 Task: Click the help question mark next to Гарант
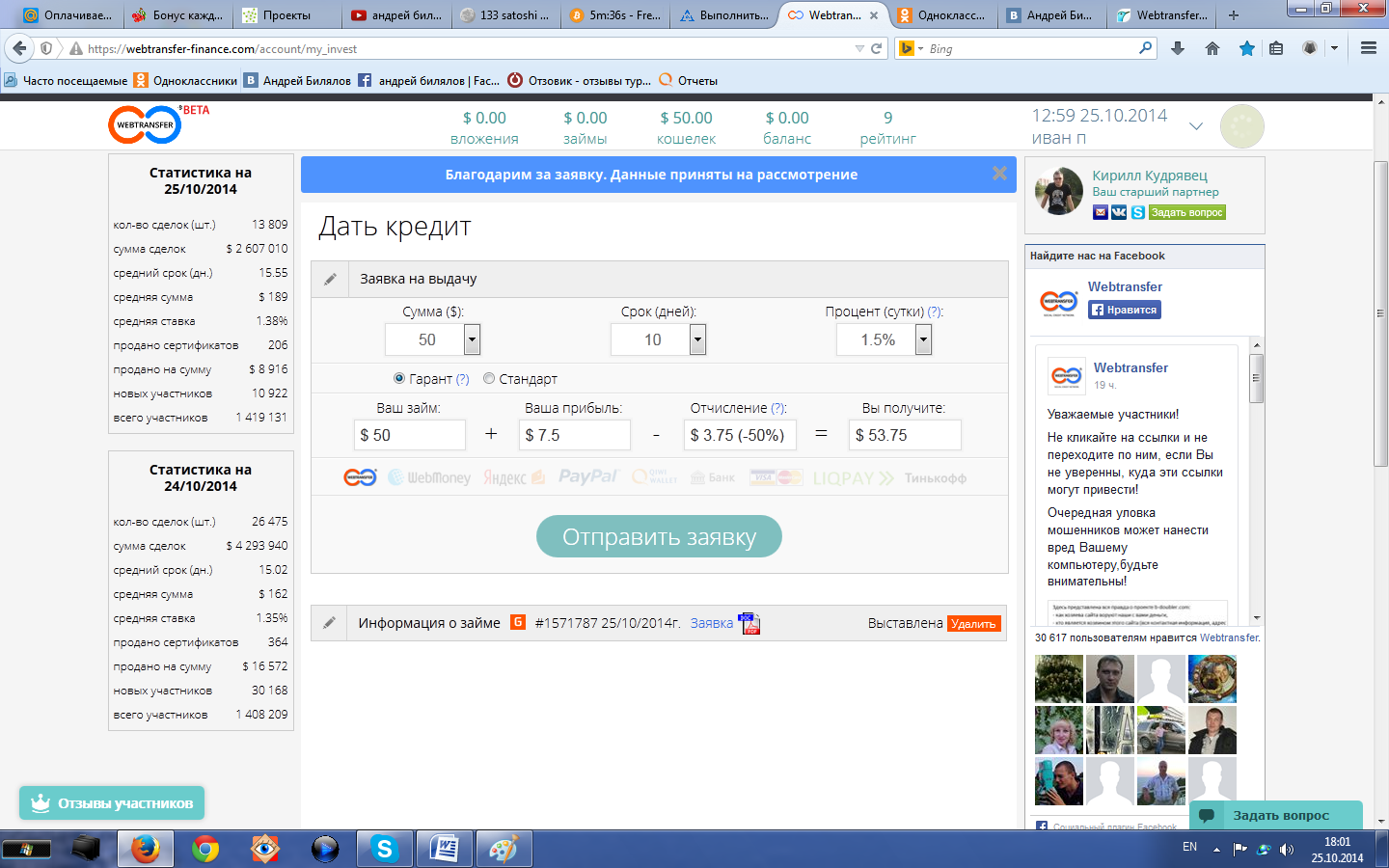coord(462,379)
